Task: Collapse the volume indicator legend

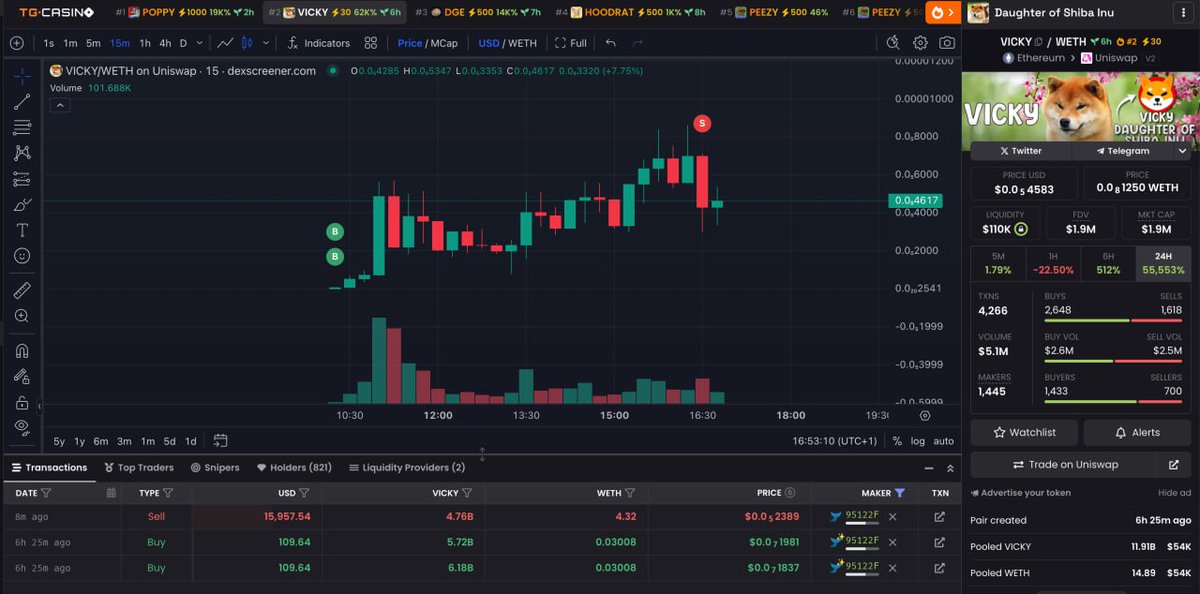Action: tap(59, 104)
